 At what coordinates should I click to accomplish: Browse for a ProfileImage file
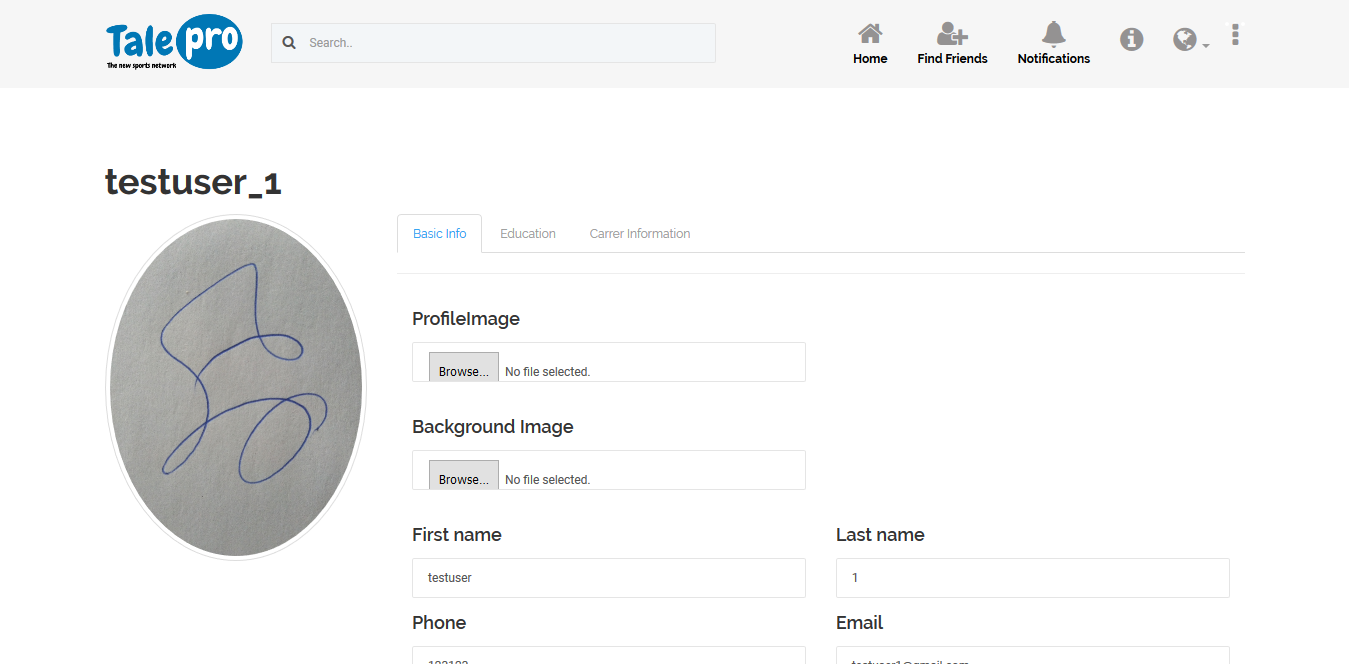(x=464, y=367)
